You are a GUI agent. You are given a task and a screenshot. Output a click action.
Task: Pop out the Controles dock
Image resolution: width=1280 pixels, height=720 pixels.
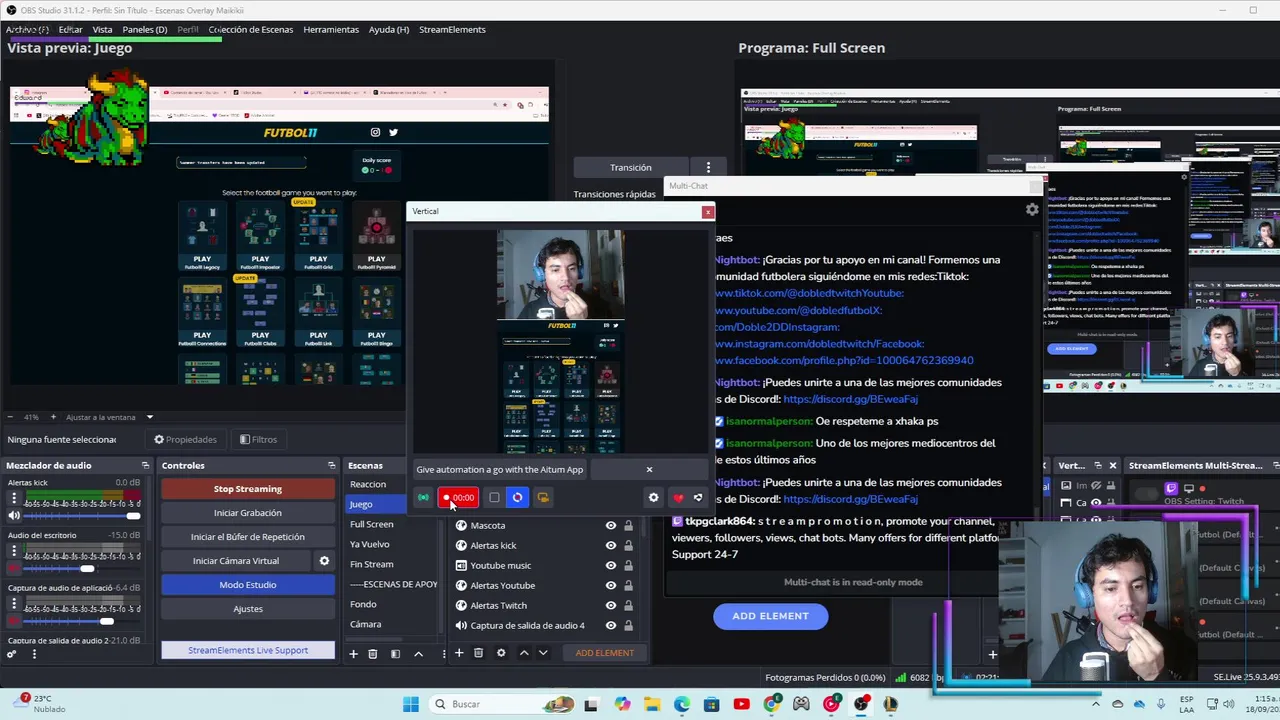pos(331,466)
